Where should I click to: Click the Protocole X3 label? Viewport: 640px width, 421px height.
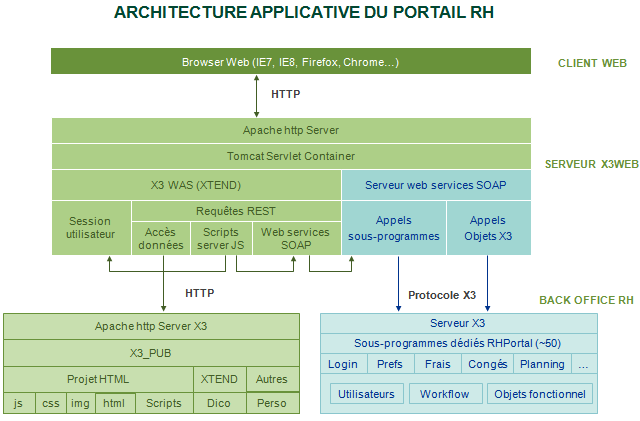click(442, 295)
